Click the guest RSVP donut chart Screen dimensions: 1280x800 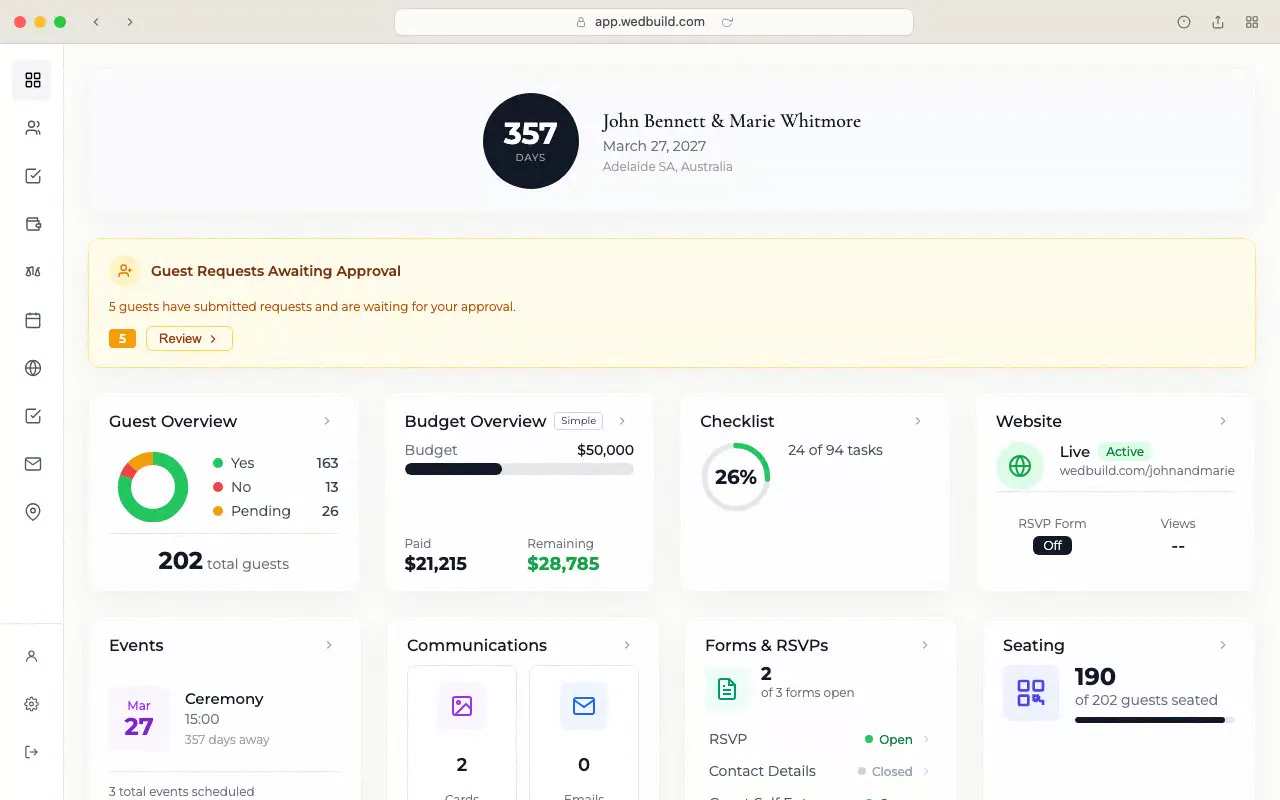coord(153,487)
